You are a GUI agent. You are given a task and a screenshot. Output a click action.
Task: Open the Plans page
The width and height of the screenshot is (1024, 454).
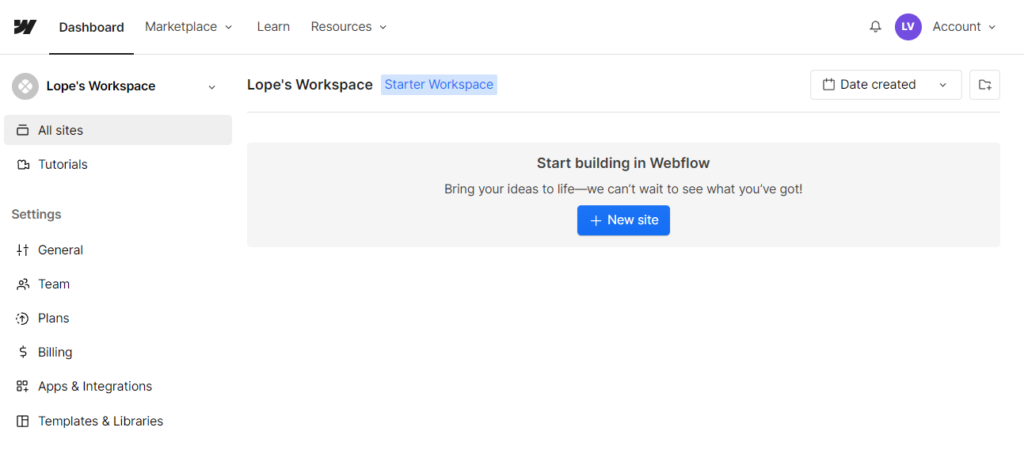coord(53,318)
